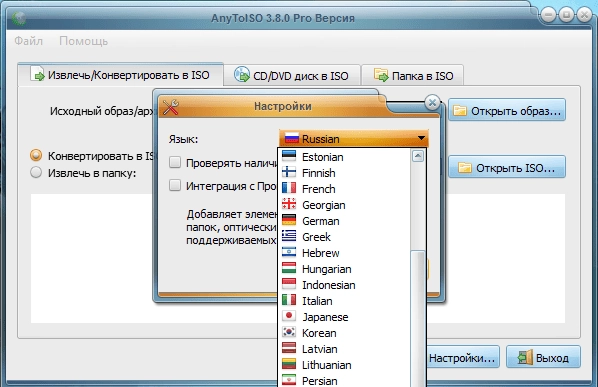Pick Hebrew from the list

345,253
